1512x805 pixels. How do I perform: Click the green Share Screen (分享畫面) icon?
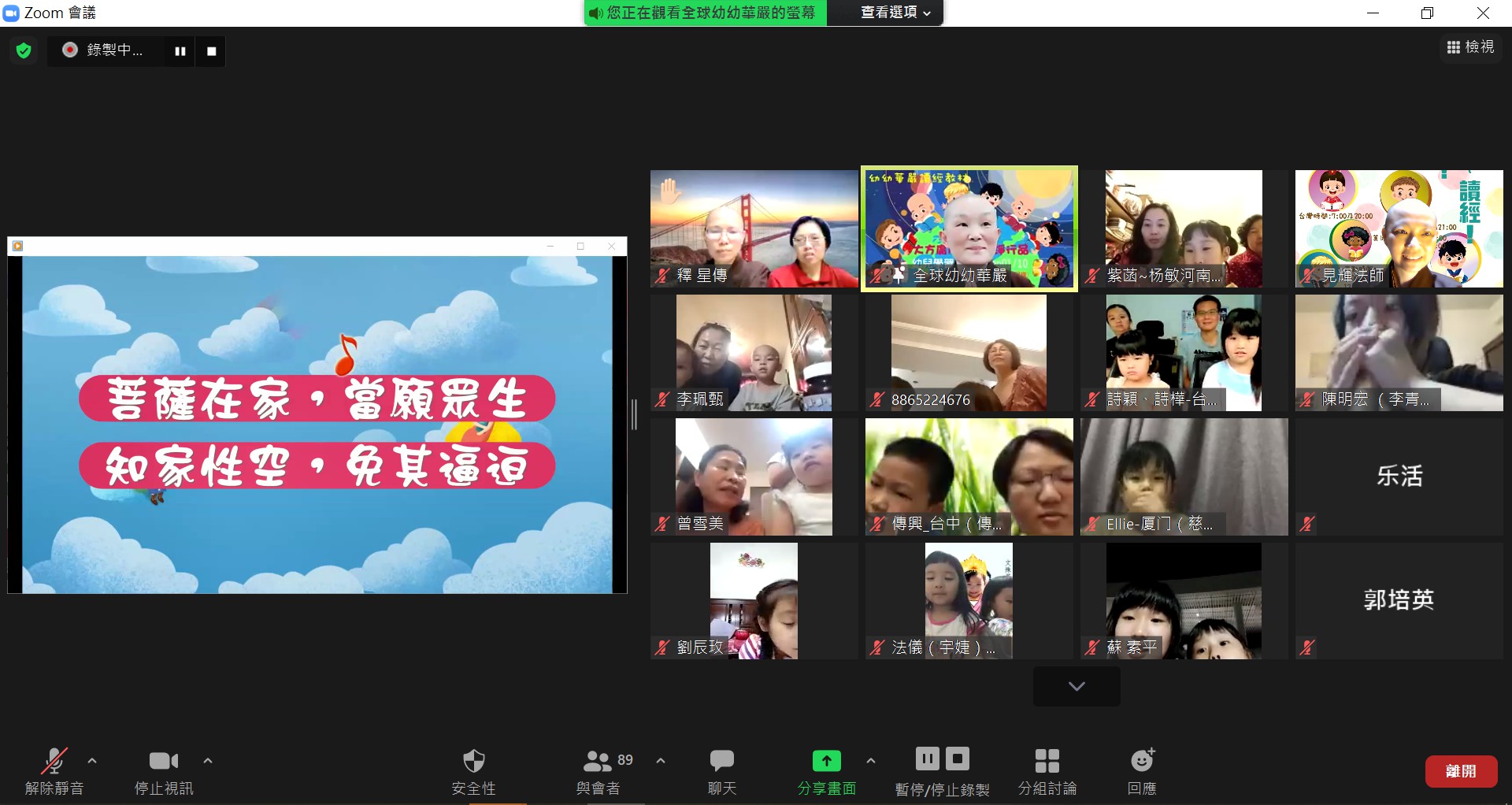pos(826,761)
